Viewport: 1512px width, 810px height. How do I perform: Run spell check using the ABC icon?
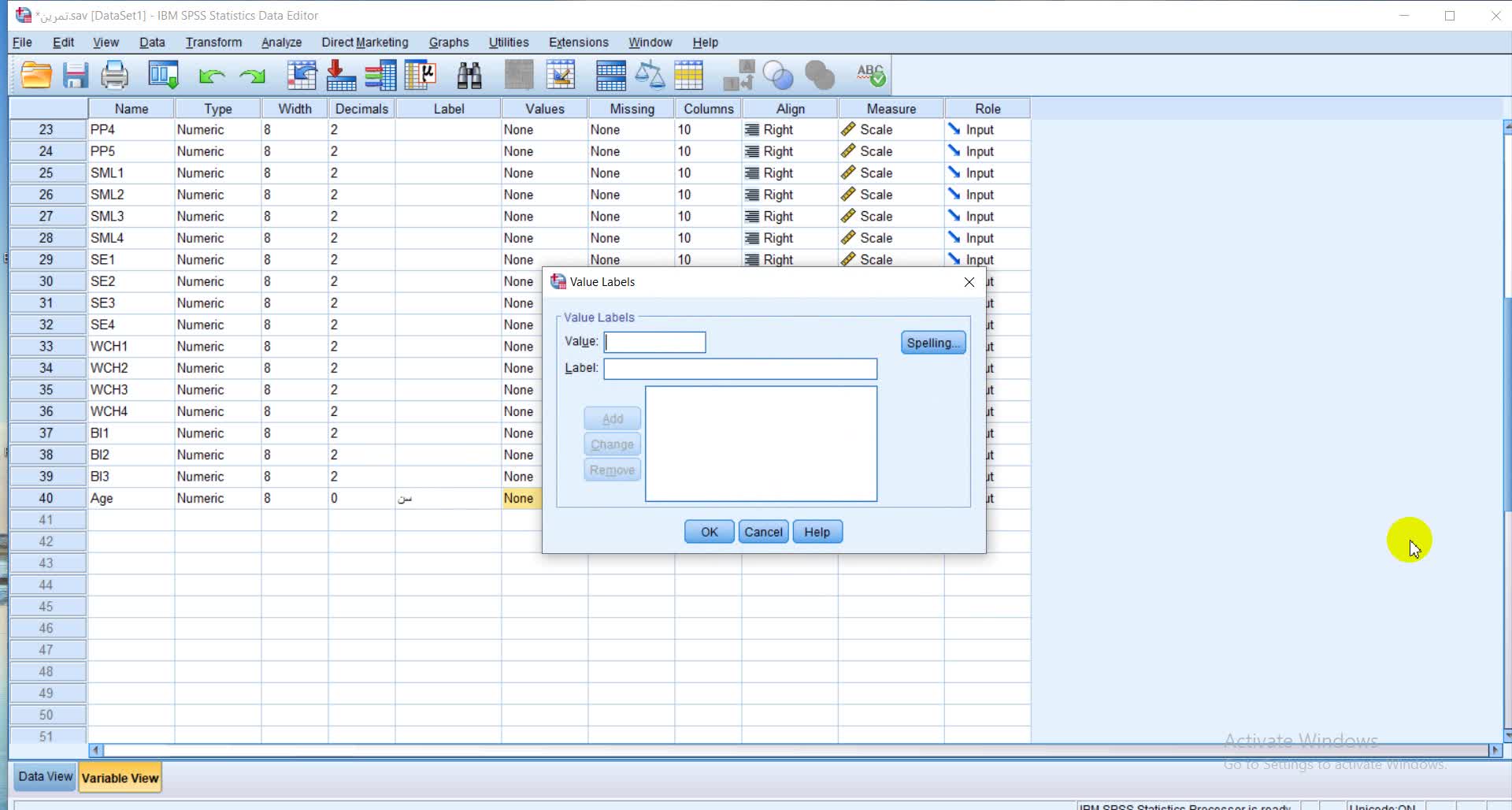[871, 76]
